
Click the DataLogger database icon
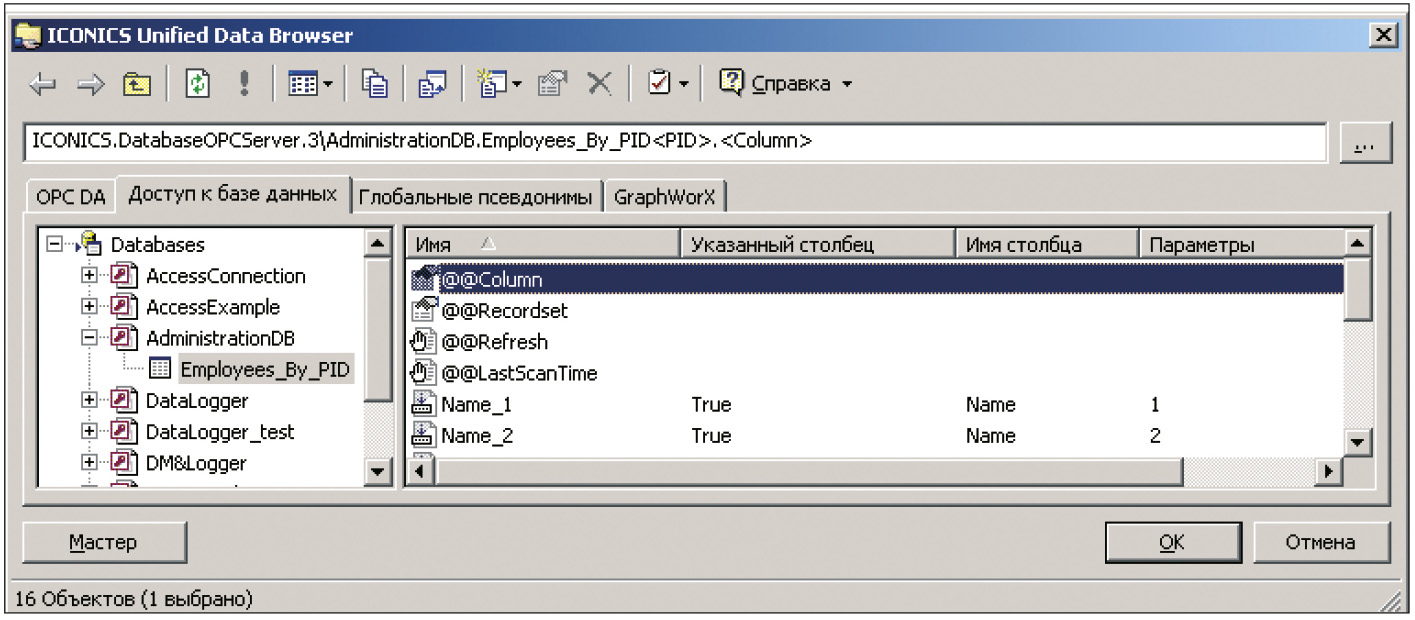pos(125,401)
